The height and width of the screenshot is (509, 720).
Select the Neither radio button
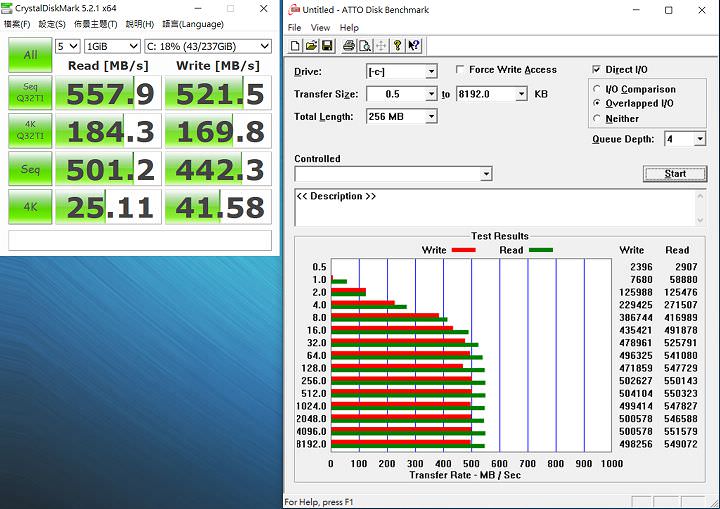[x=596, y=119]
